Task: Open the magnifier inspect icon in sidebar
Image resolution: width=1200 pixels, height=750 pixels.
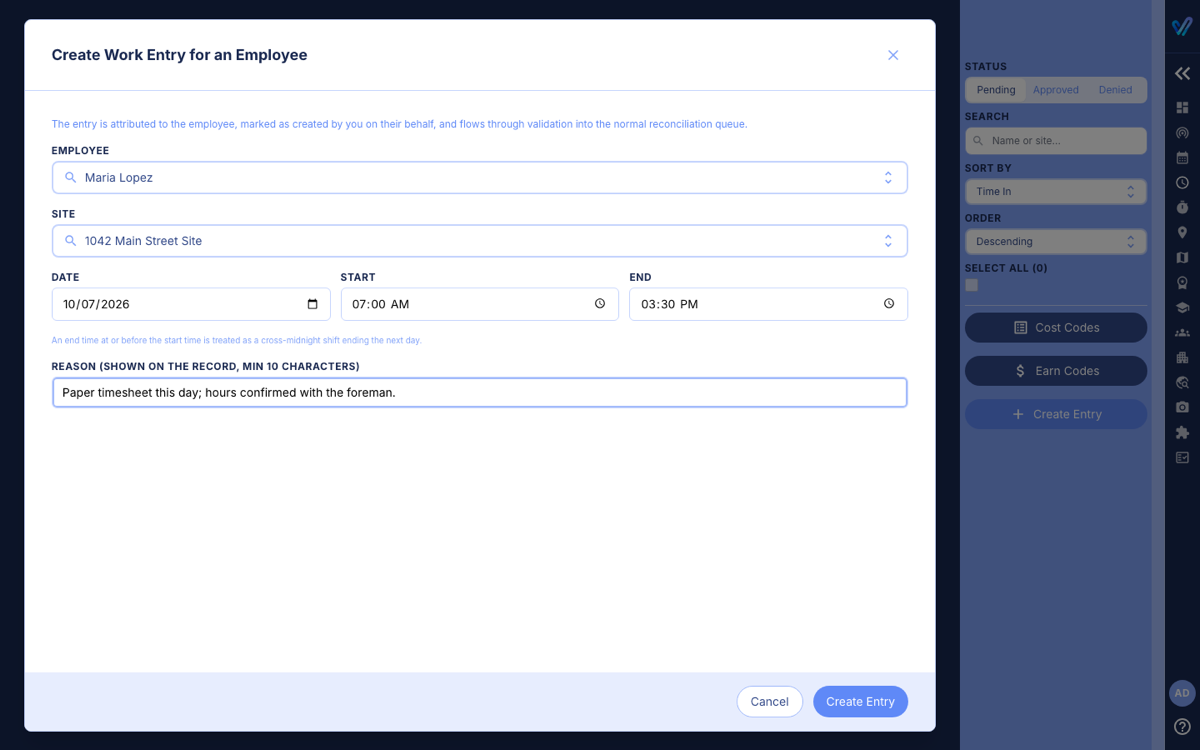Action: pyautogui.click(x=1182, y=383)
